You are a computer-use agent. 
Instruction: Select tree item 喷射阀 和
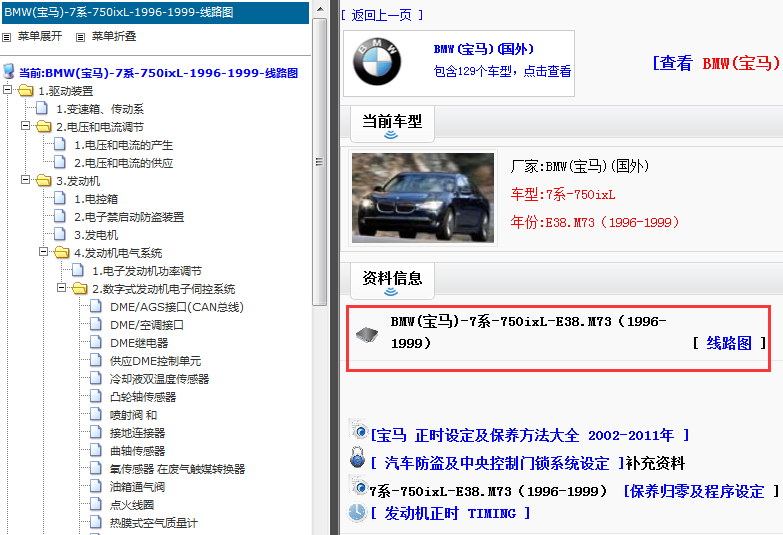133,415
